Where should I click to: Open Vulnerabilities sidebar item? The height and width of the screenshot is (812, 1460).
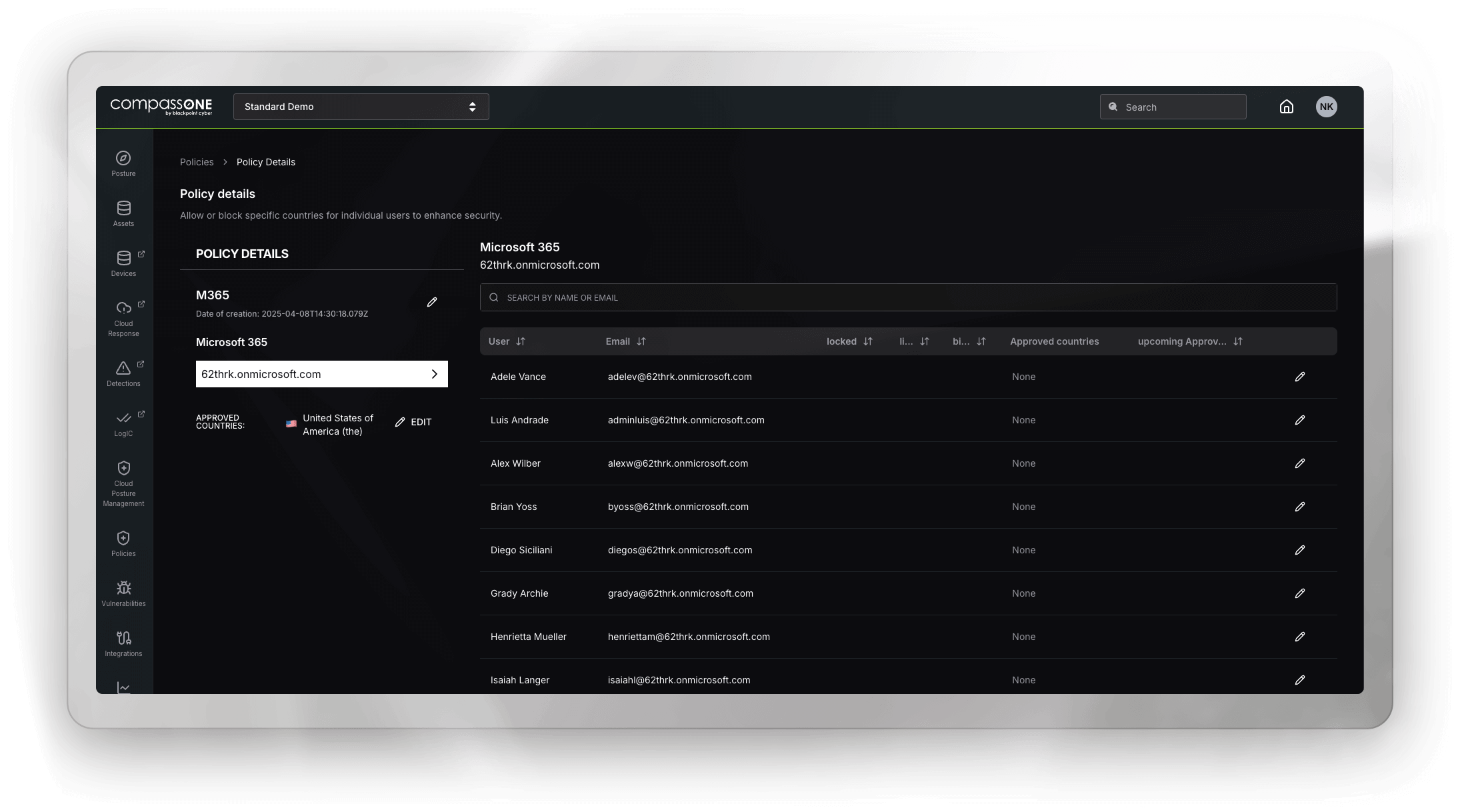pyautogui.click(x=123, y=594)
